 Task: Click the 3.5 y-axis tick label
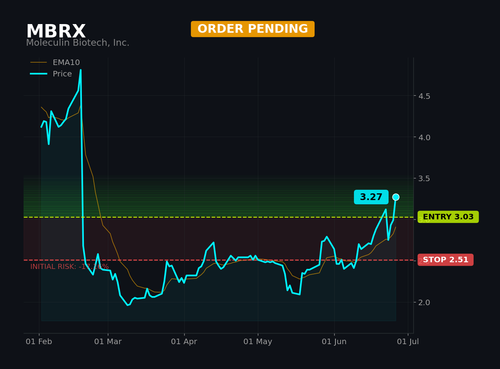pyautogui.click(x=424, y=178)
